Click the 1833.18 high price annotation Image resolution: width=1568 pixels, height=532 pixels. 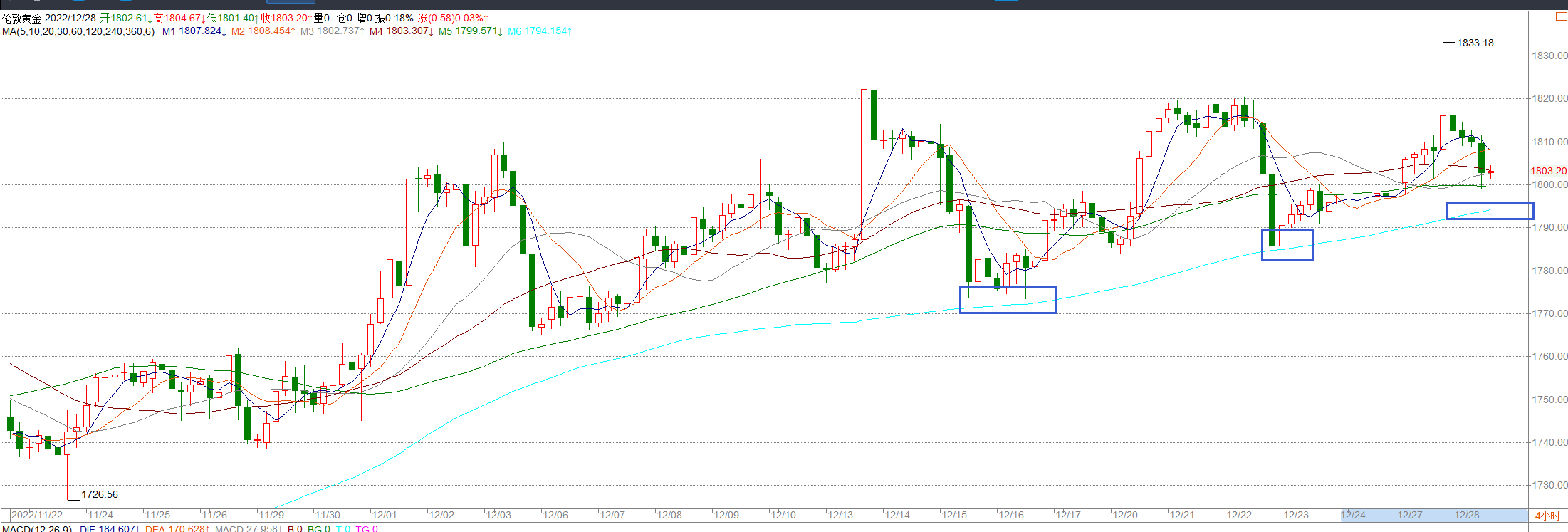click(x=1475, y=43)
